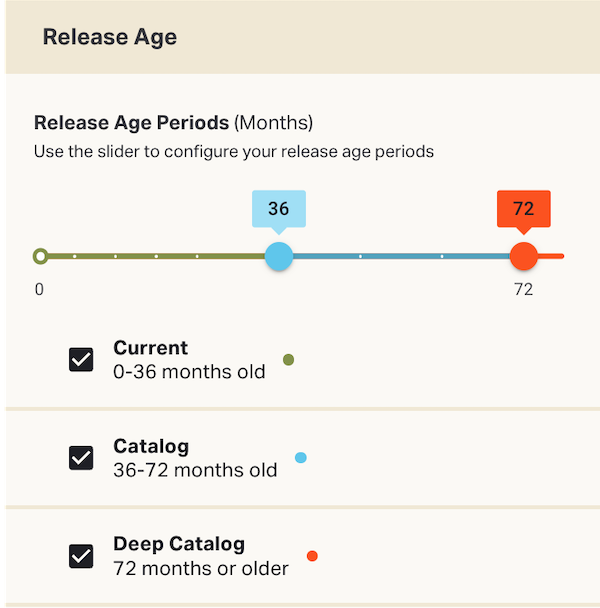Click the Current period label
Image resolution: width=600 pixels, height=608 pixels.
coord(150,348)
